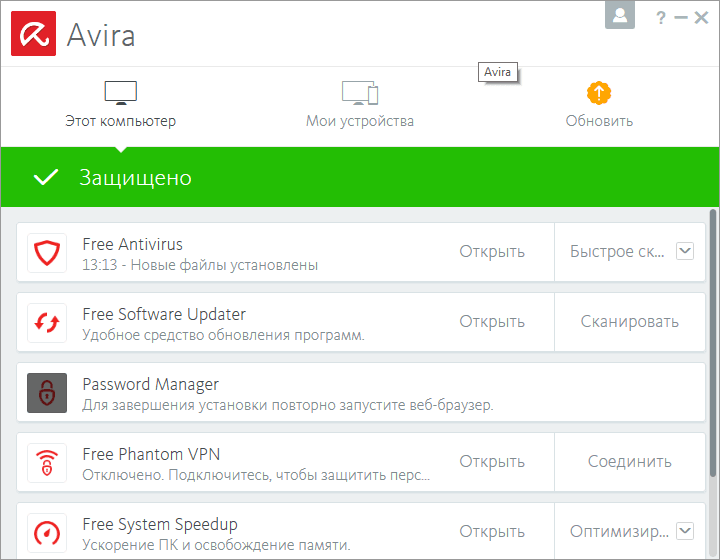Open Free System Speedup with Открыть
720x560 pixels.
pyautogui.click(x=492, y=531)
